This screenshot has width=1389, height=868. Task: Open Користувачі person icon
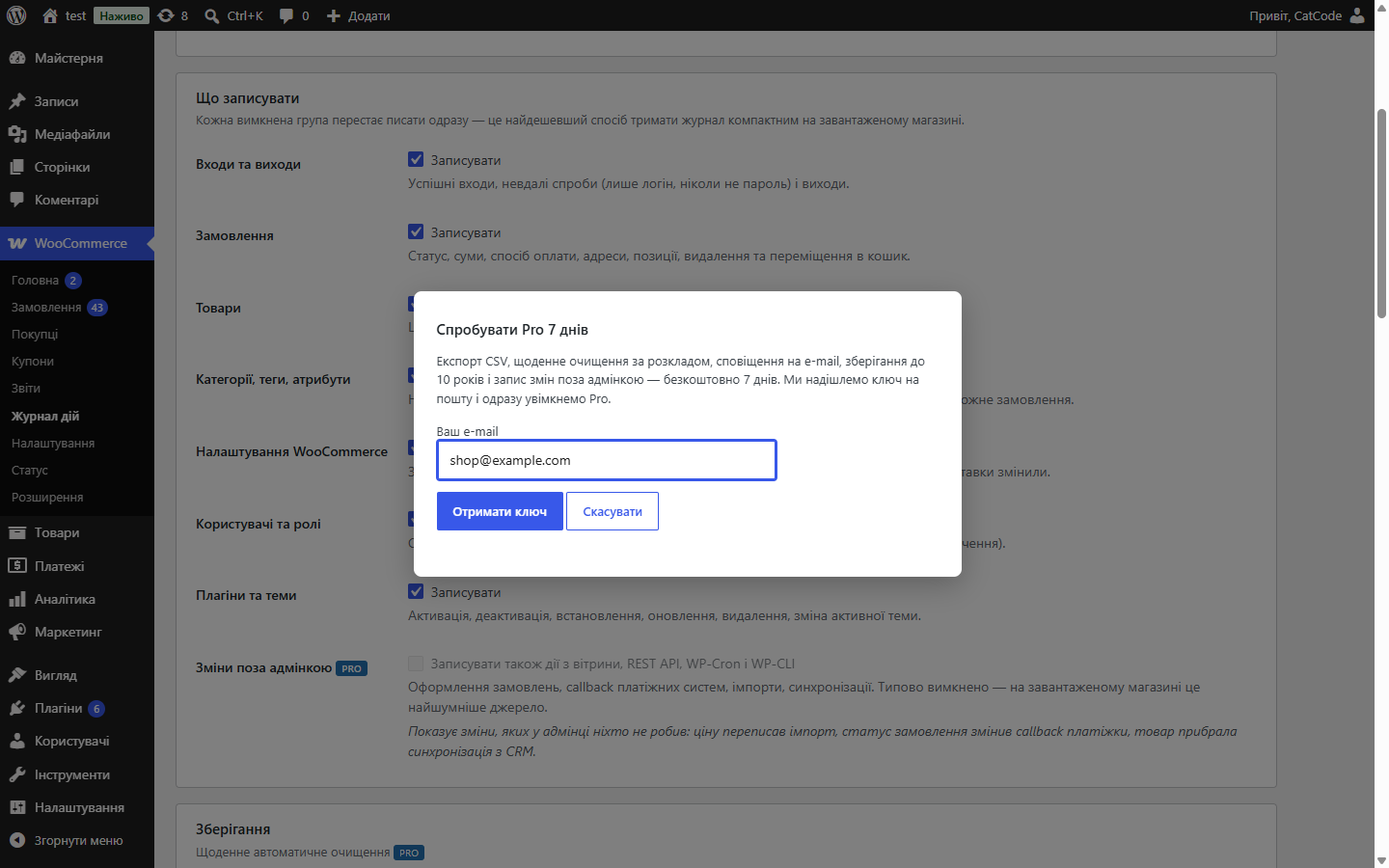17,741
